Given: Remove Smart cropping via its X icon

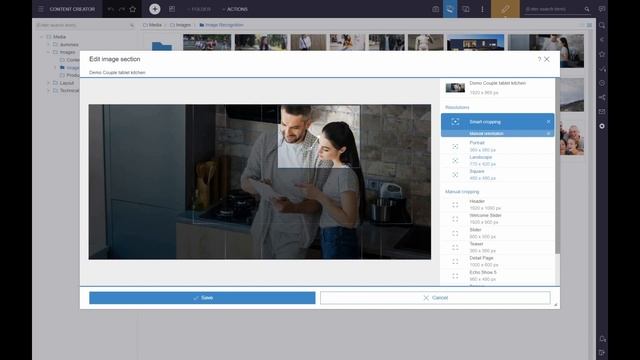Looking at the screenshot, I should tap(549, 122).
